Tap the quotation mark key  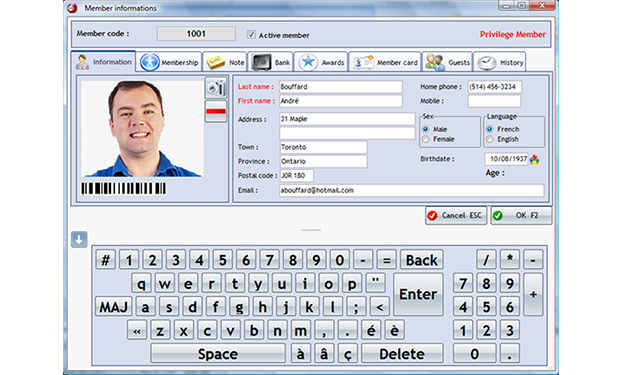tap(375, 284)
